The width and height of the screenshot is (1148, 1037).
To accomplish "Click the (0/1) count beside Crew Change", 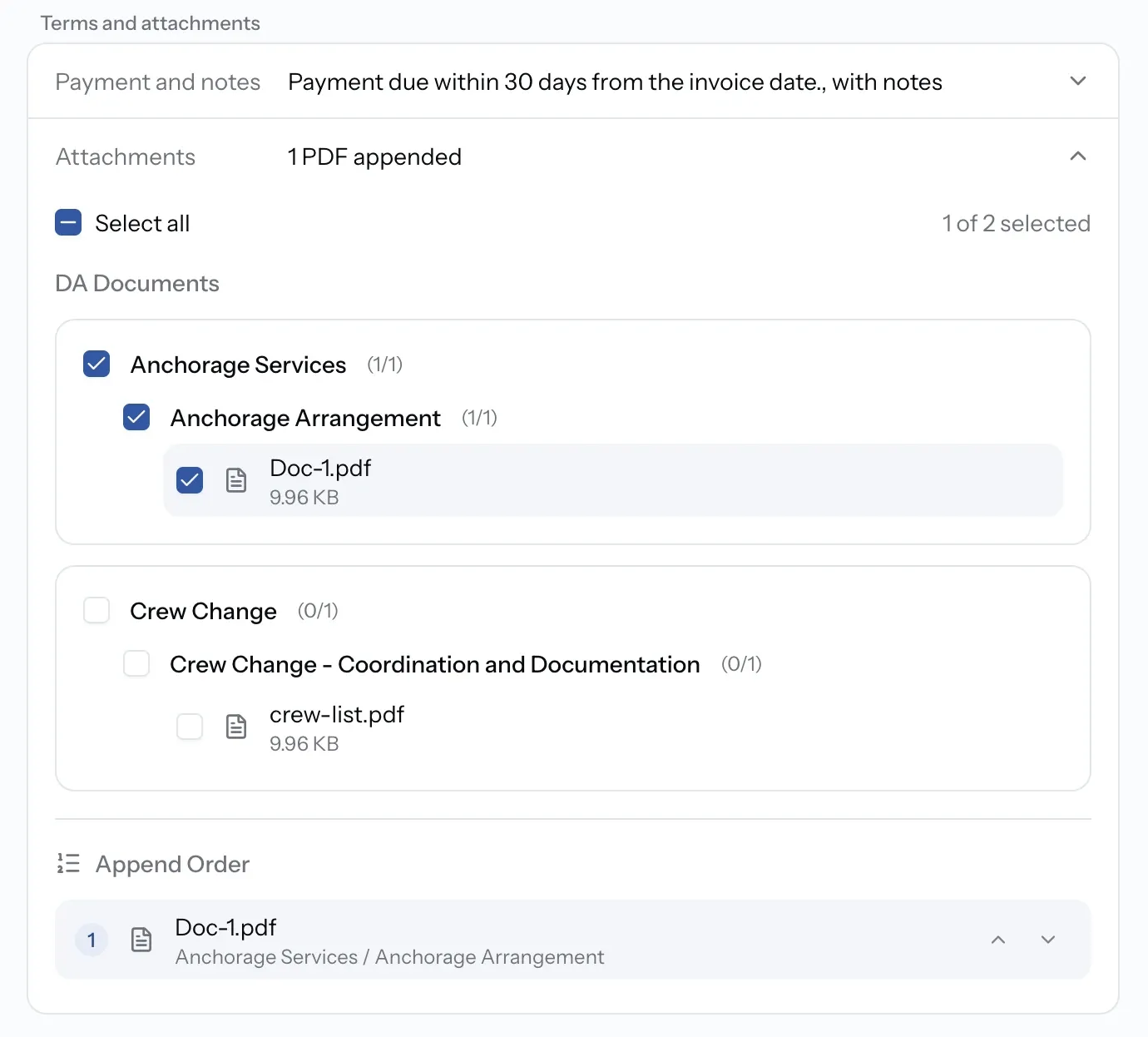I will point(318,611).
